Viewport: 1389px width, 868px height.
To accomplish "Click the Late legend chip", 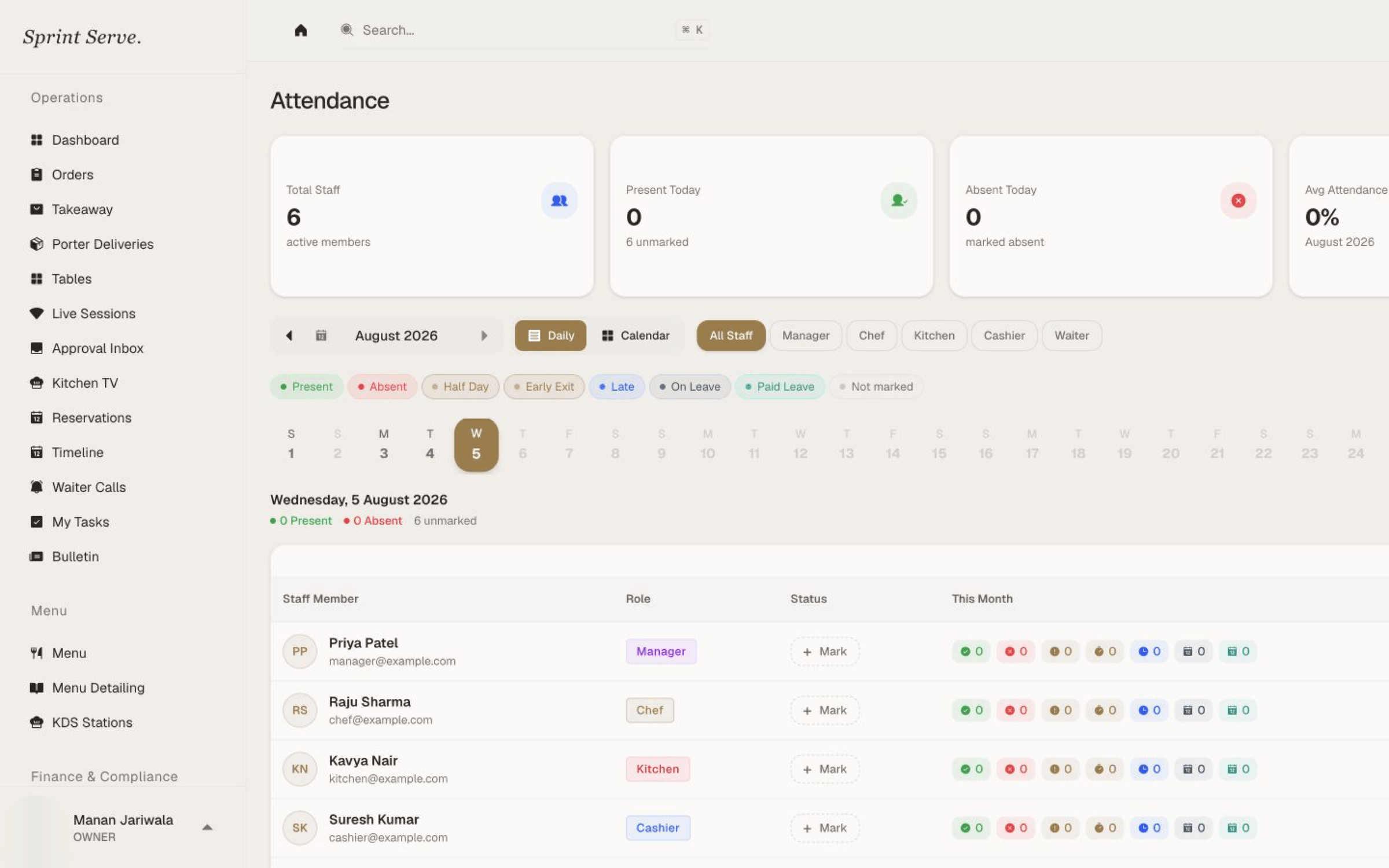I will coord(617,387).
